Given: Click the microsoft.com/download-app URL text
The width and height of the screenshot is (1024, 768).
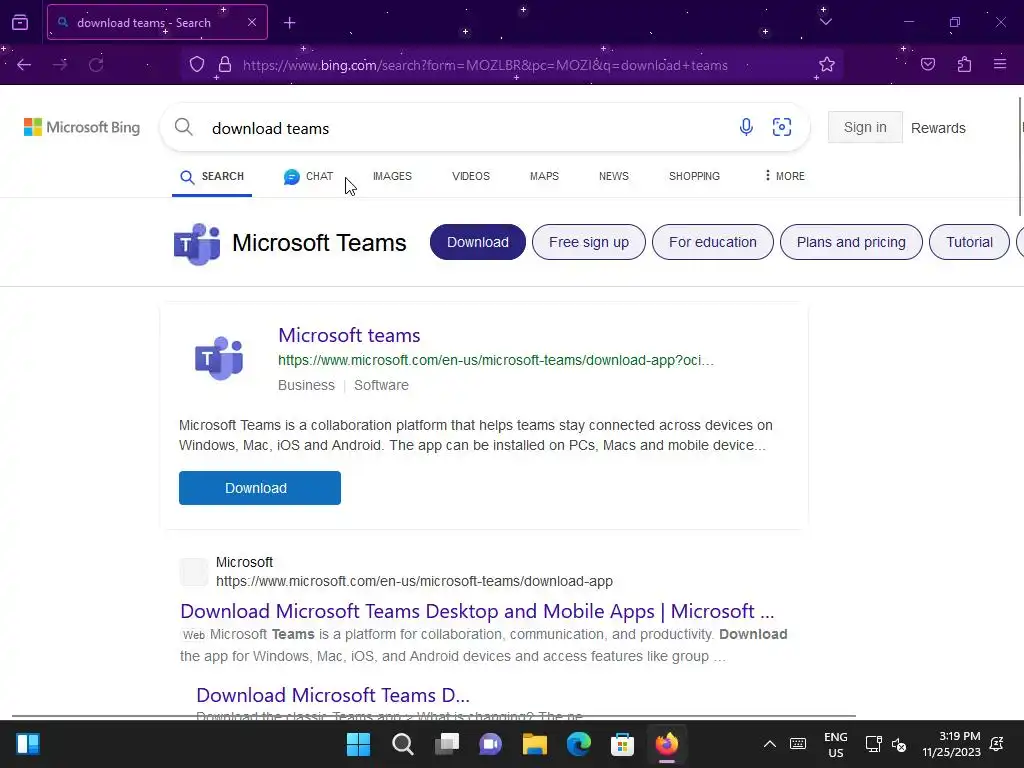Looking at the screenshot, I should (414, 581).
